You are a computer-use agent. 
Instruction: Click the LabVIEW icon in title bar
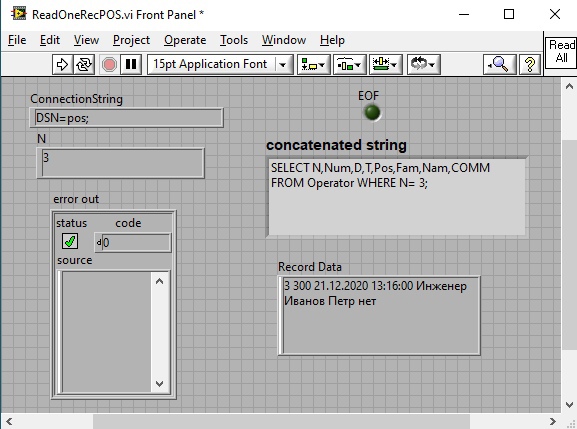pyautogui.click(x=19, y=14)
